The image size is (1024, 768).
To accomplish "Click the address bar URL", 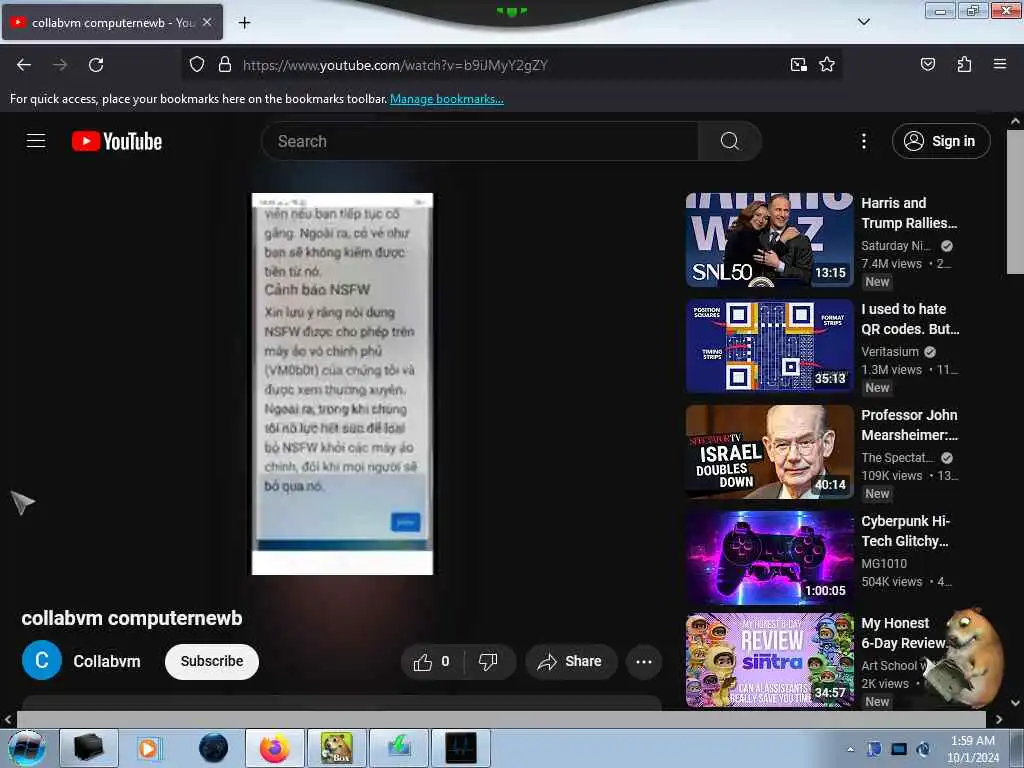I will pyautogui.click(x=395, y=65).
